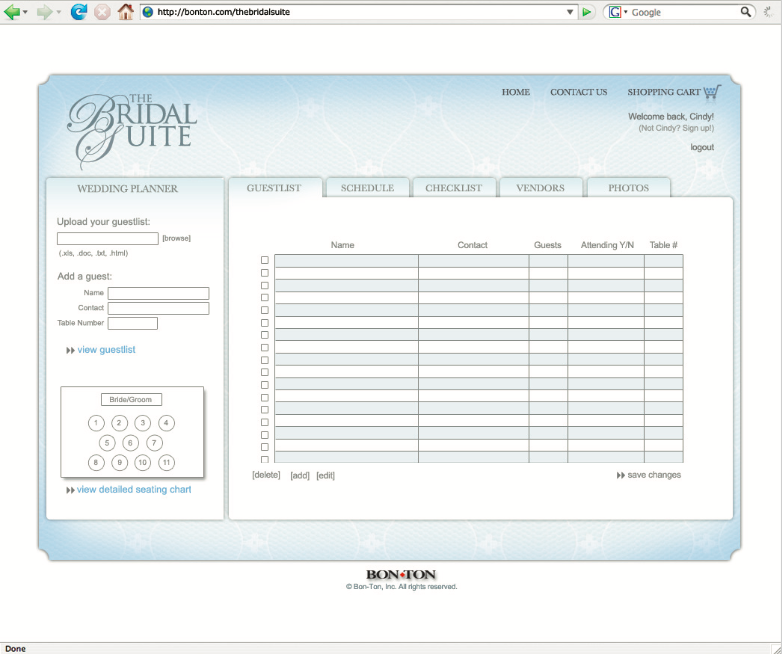Click the Google search engine icon
This screenshot has width=782, height=654.
tap(615, 11)
